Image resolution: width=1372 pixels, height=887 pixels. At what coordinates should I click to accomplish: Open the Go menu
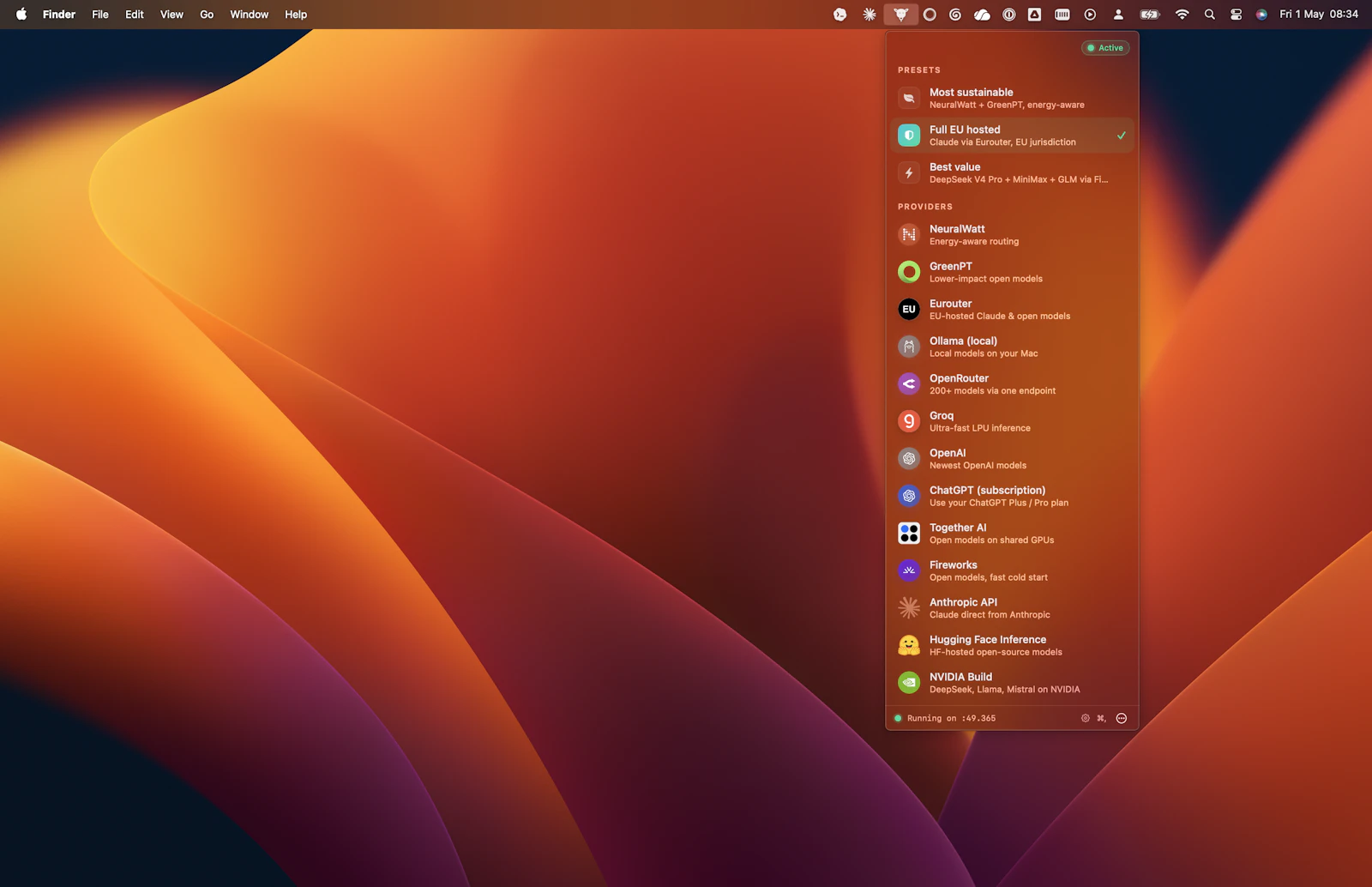click(207, 15)
